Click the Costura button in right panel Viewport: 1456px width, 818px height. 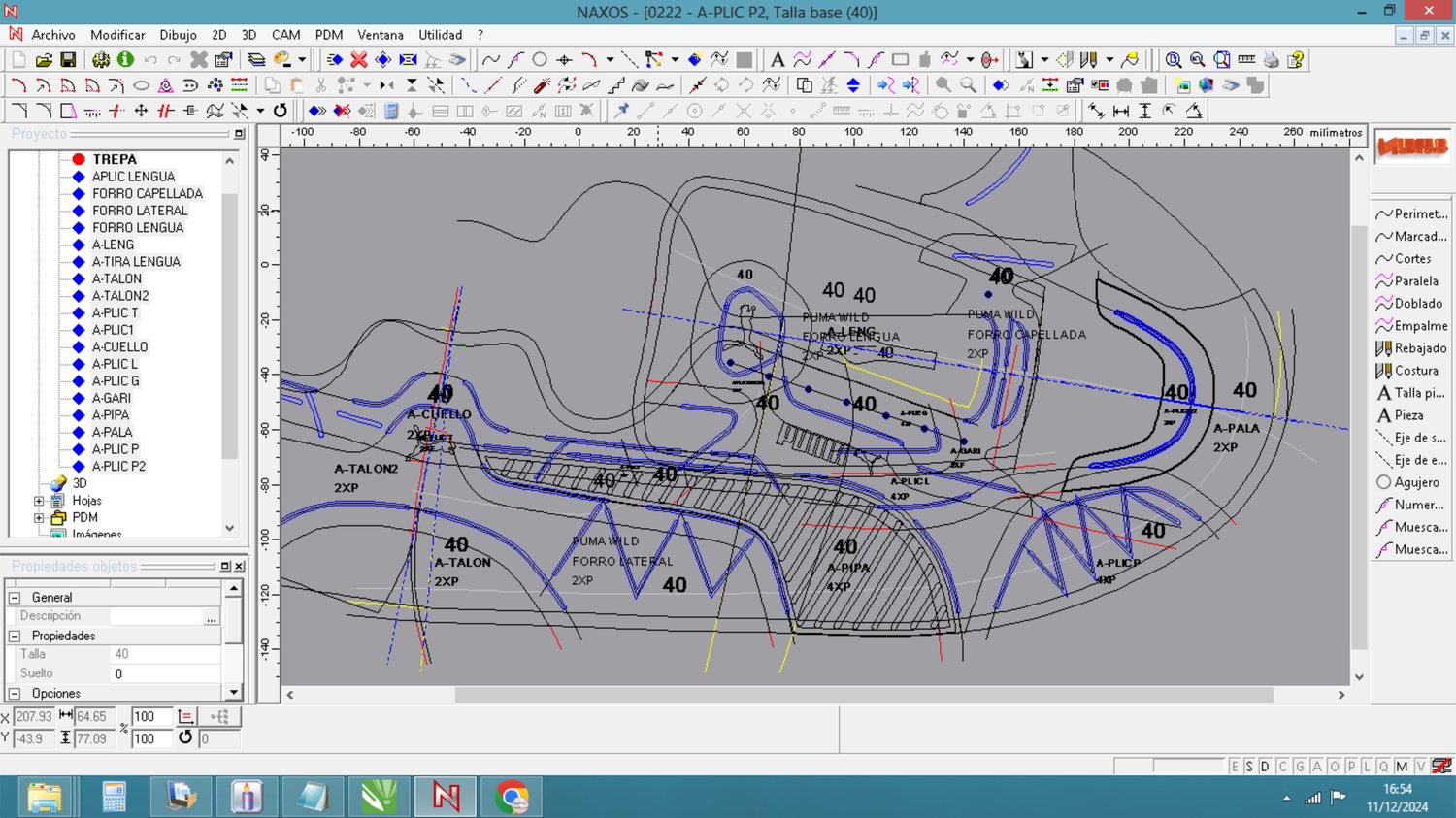[x=1411, y=371]
